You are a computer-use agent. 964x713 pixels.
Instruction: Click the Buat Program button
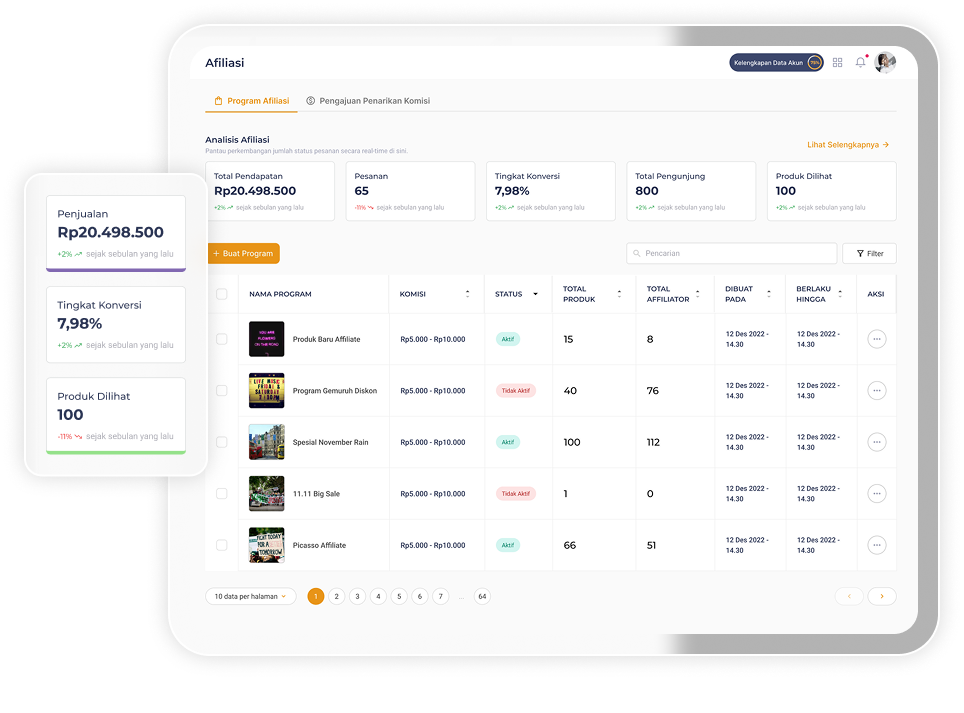243,253
